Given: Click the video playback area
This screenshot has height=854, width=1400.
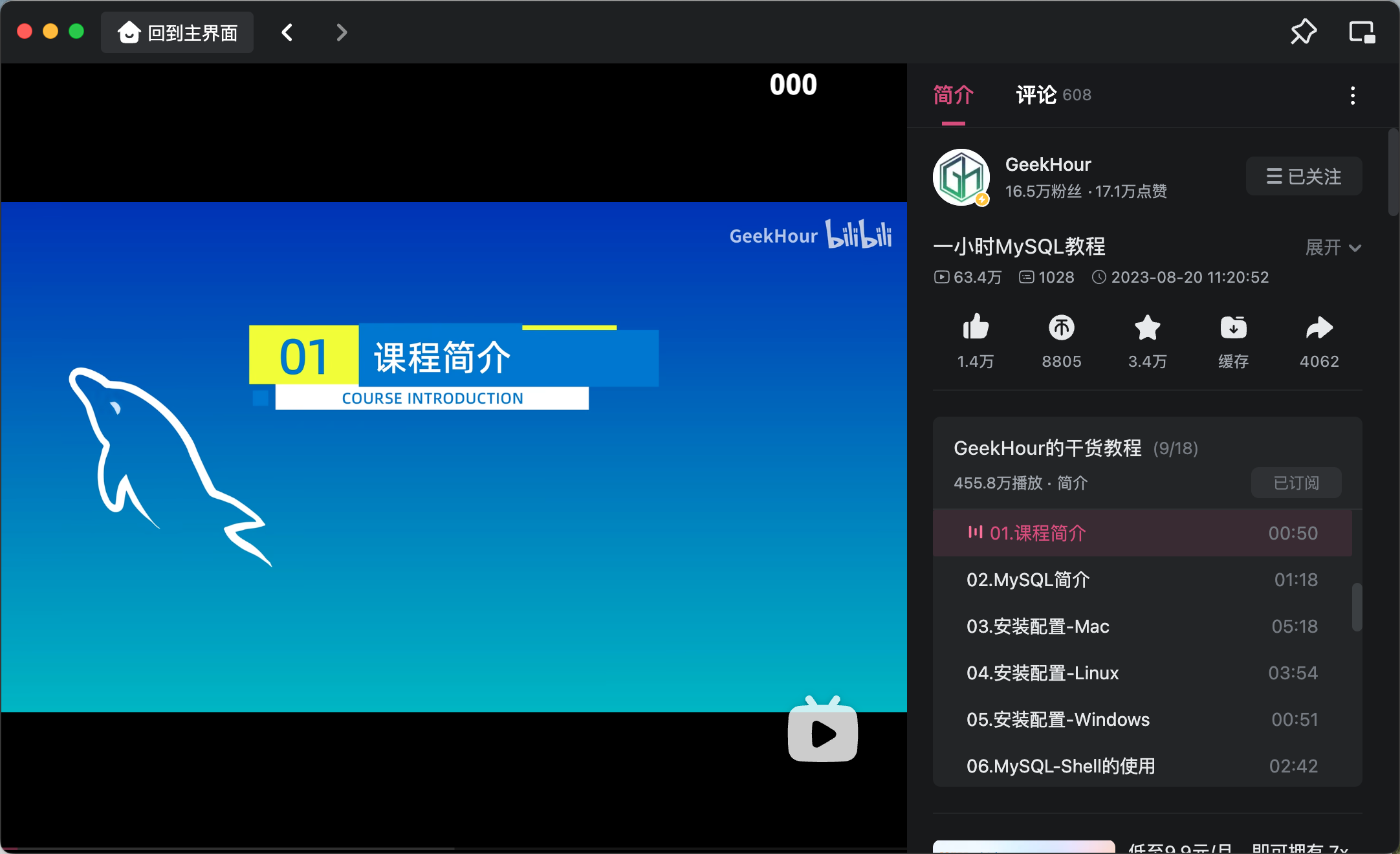Looking at the screenshot, I should click(454, 457).
